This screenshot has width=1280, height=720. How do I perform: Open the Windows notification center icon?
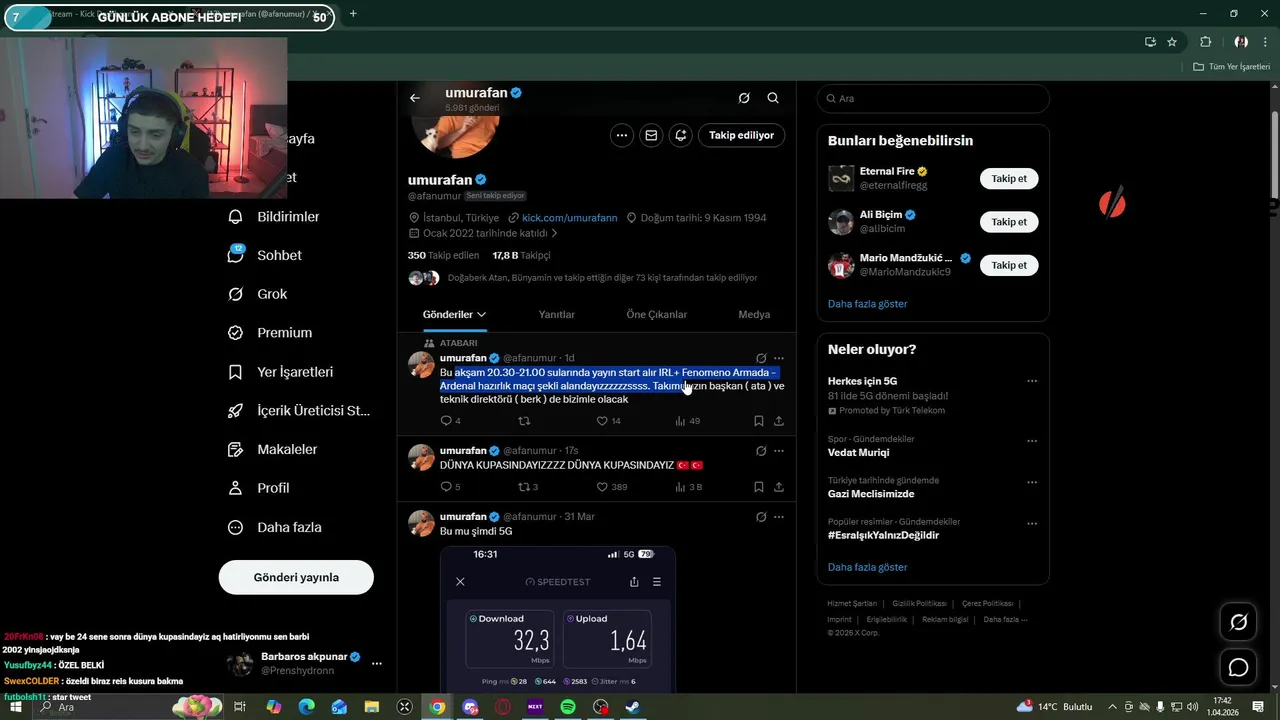pos(1258,707)
